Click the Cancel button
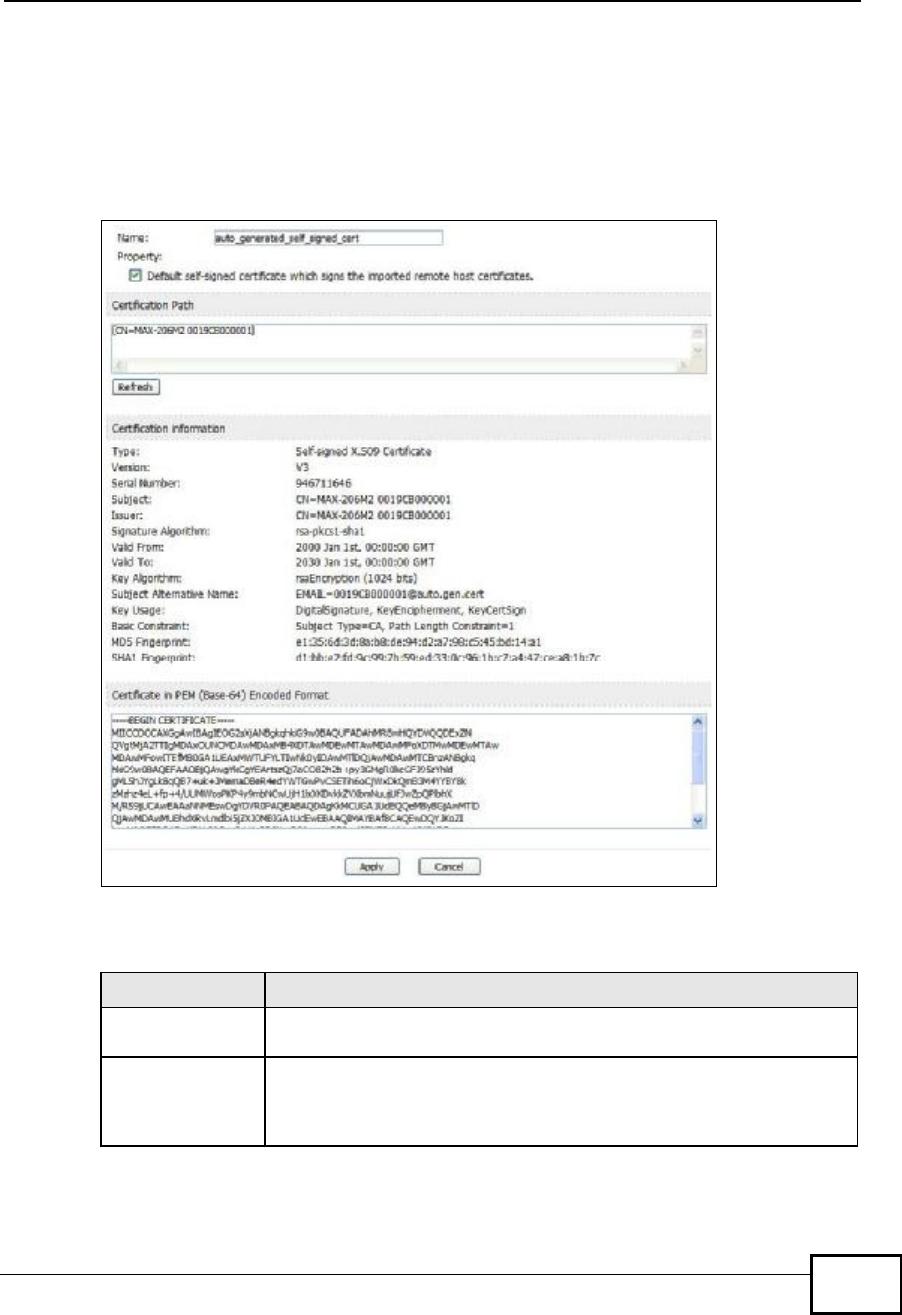Viewport: 902px width, 1315px height. pos(448,866)
